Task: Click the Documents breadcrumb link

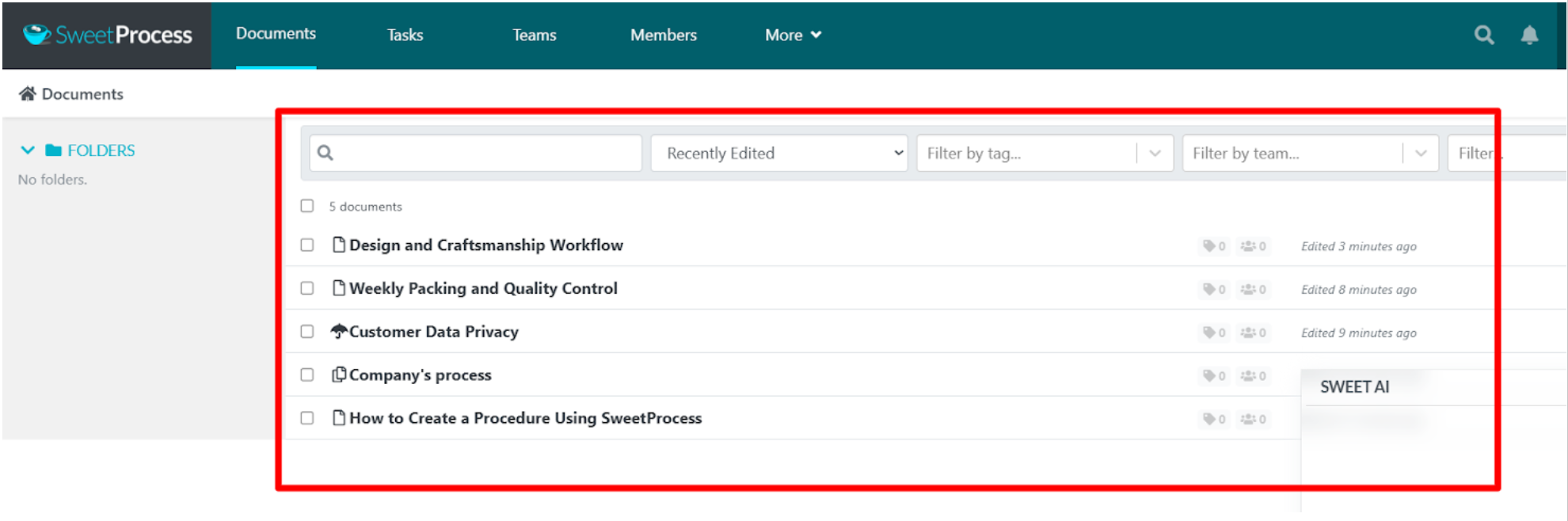Action: point(82,93)
